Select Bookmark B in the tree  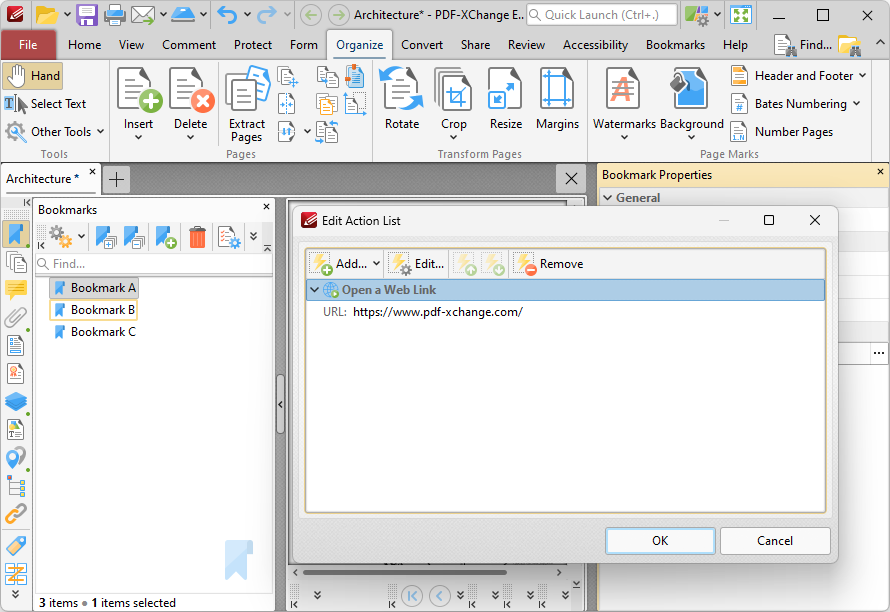[x=94, y=310]
